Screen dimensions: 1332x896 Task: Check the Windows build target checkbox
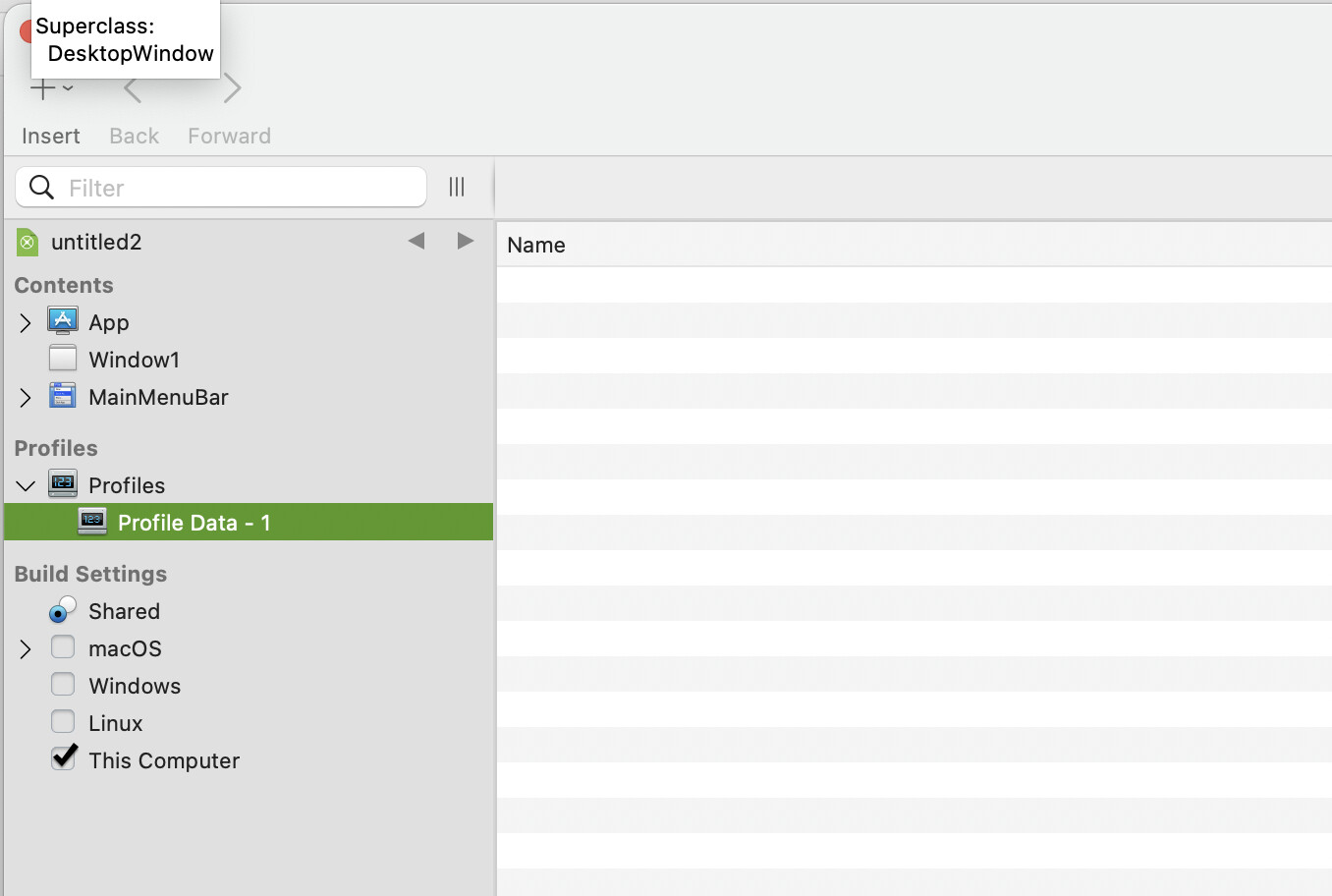click(x=63, y=685)
